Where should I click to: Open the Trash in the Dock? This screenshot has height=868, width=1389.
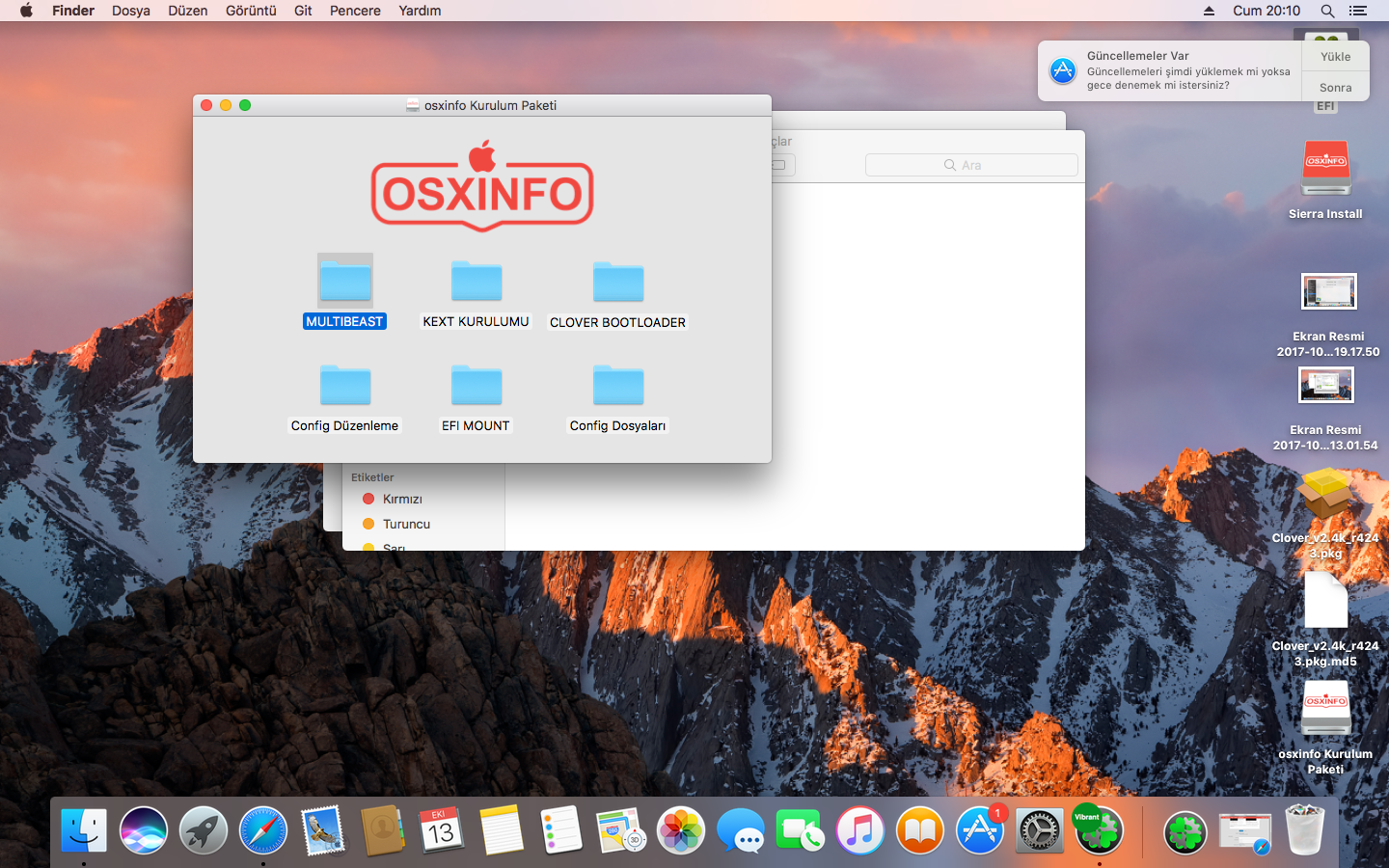click(1304, 830)
